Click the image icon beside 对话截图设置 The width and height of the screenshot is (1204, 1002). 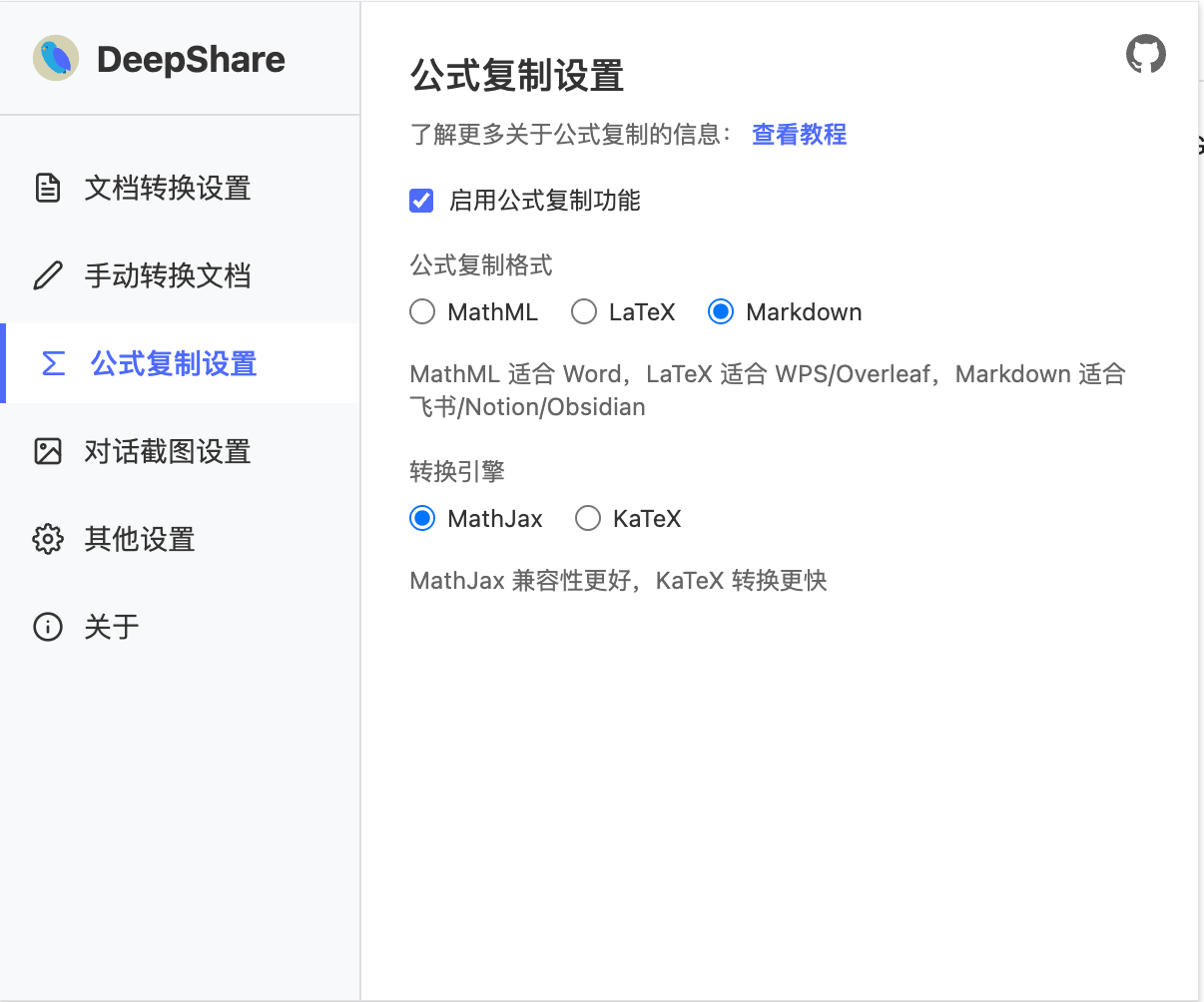click(x=48, y=451)
